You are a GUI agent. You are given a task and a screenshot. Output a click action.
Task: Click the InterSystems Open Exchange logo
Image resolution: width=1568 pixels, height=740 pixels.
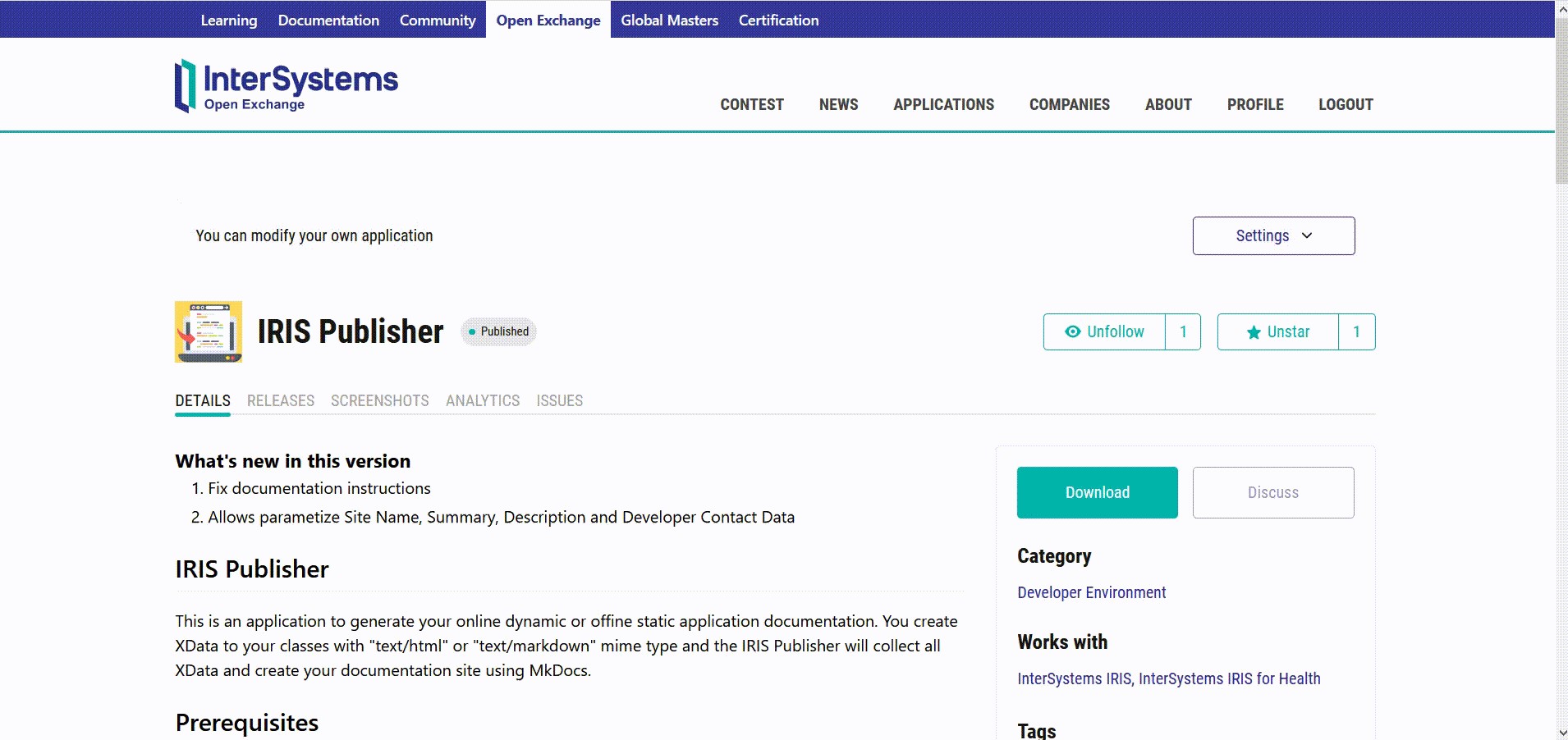(285, 85)
